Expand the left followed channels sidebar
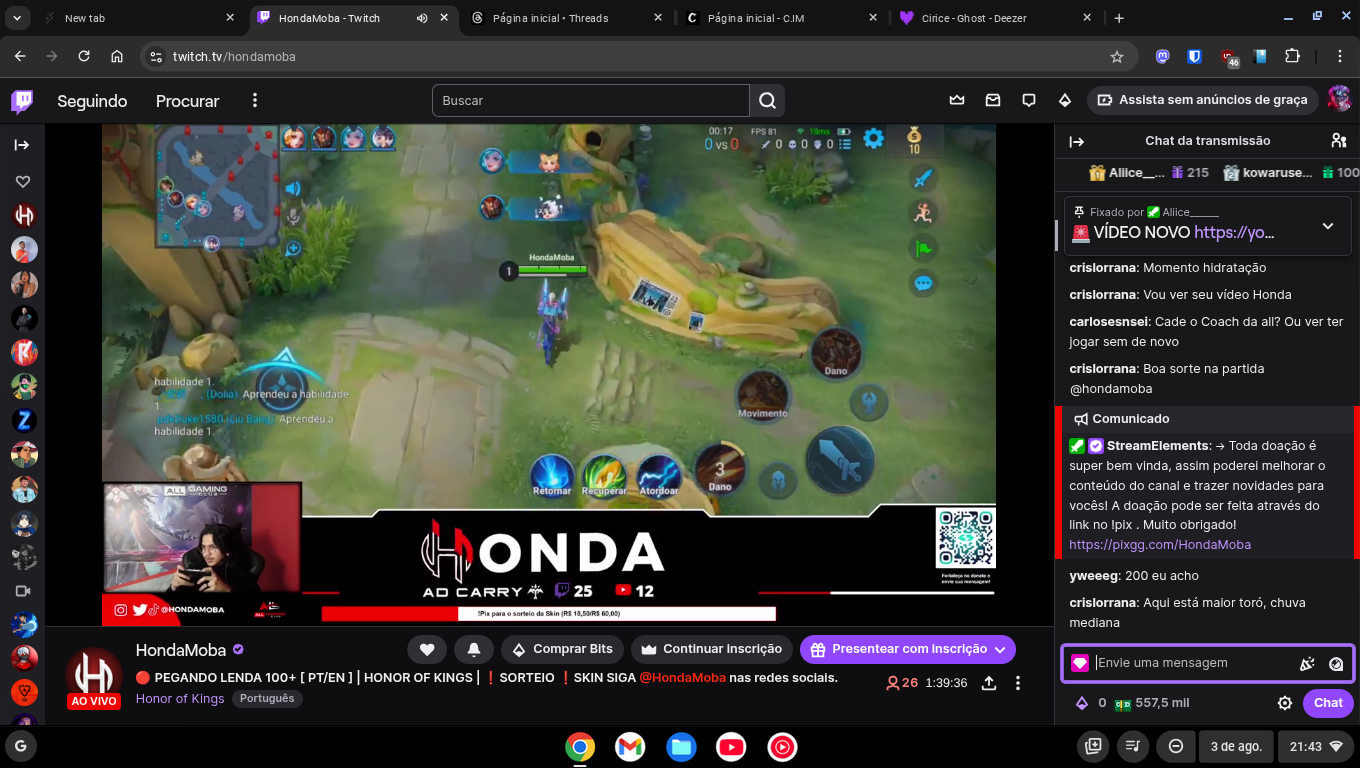The image size is (1360, 768). [22, 145]
